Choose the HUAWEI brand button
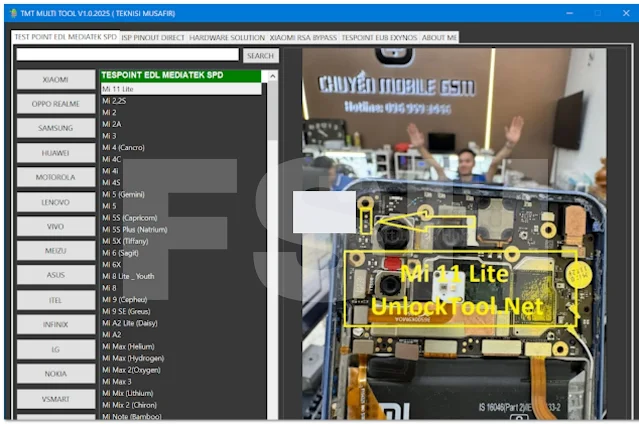 point(56,153)
